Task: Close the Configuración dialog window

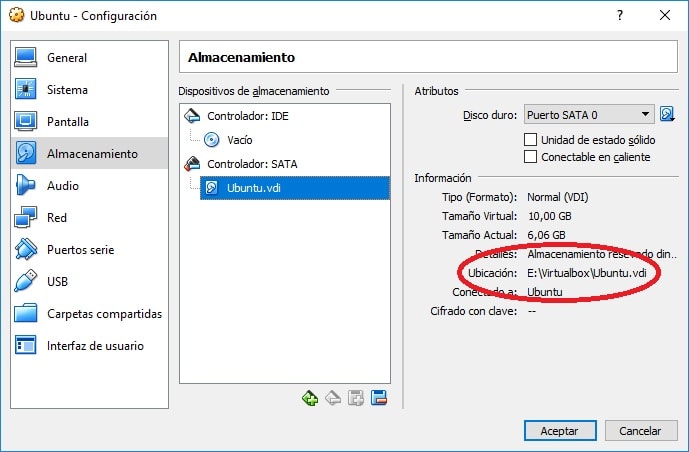Action: coord(665,15)
